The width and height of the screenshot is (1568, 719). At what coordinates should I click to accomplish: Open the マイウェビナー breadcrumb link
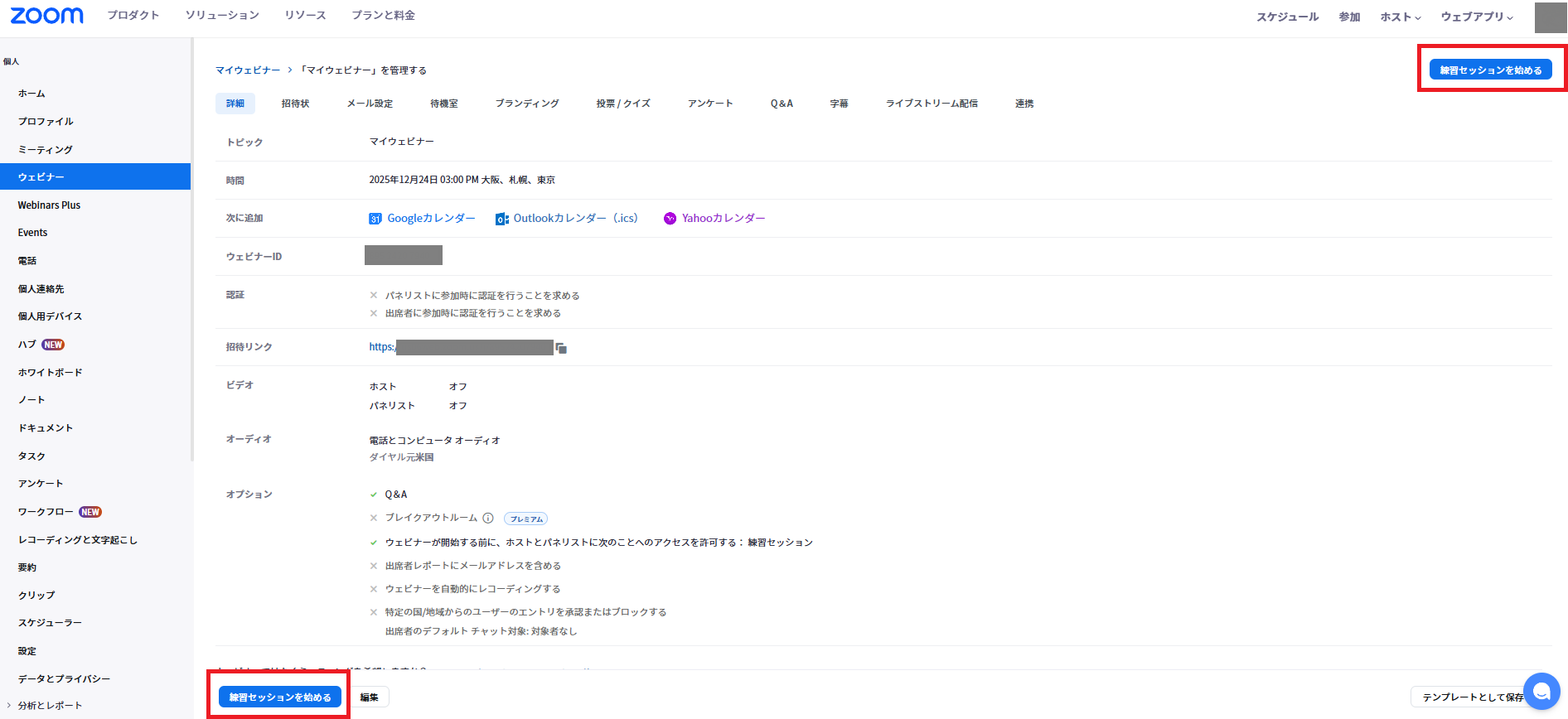click(248, 70)
